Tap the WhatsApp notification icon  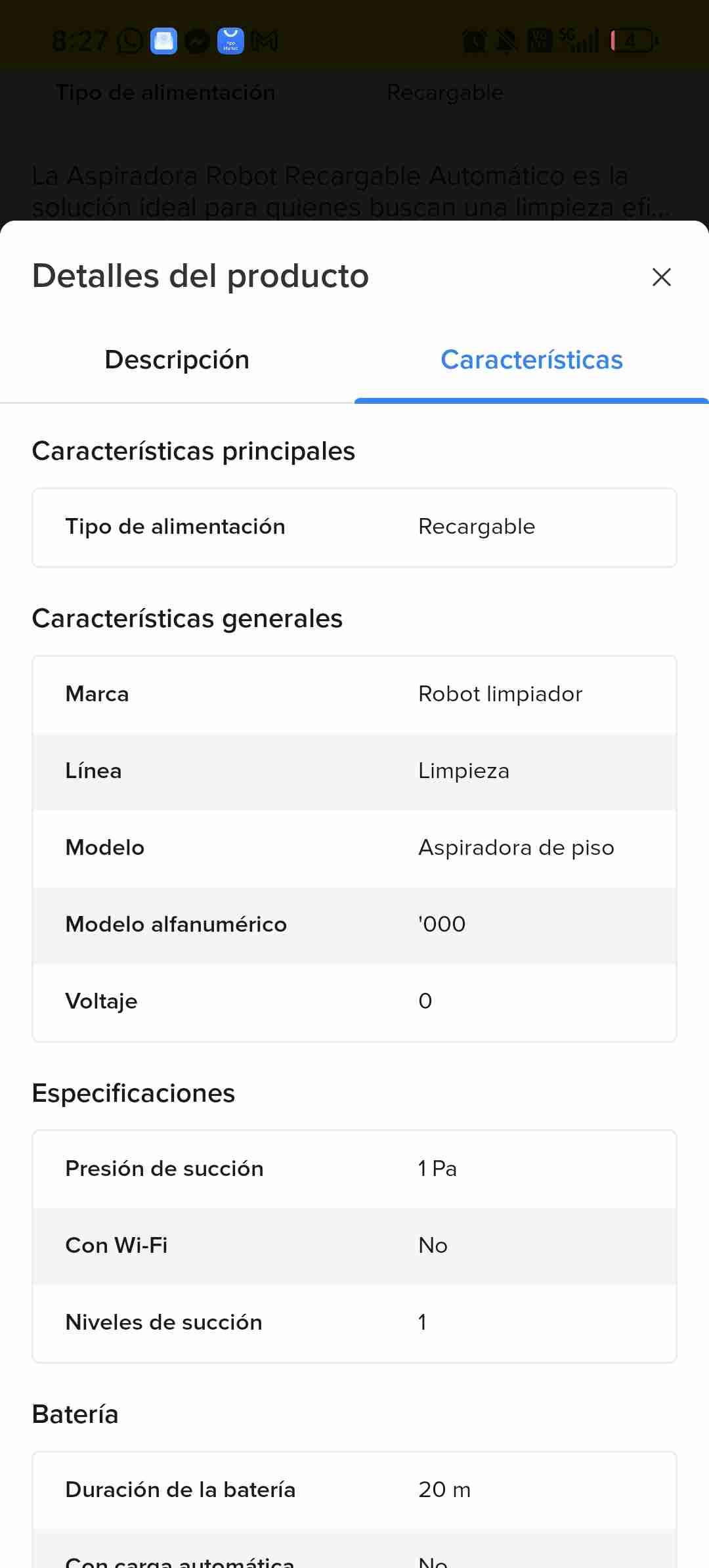[x=129, y=41]
